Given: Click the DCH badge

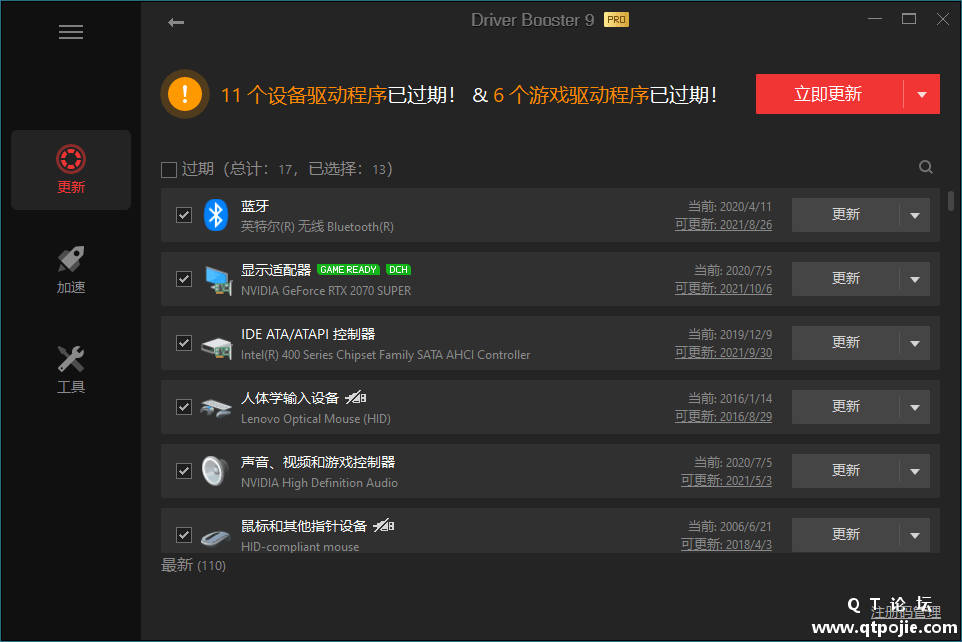Looking at the screenshot, I should coord(398,269).
